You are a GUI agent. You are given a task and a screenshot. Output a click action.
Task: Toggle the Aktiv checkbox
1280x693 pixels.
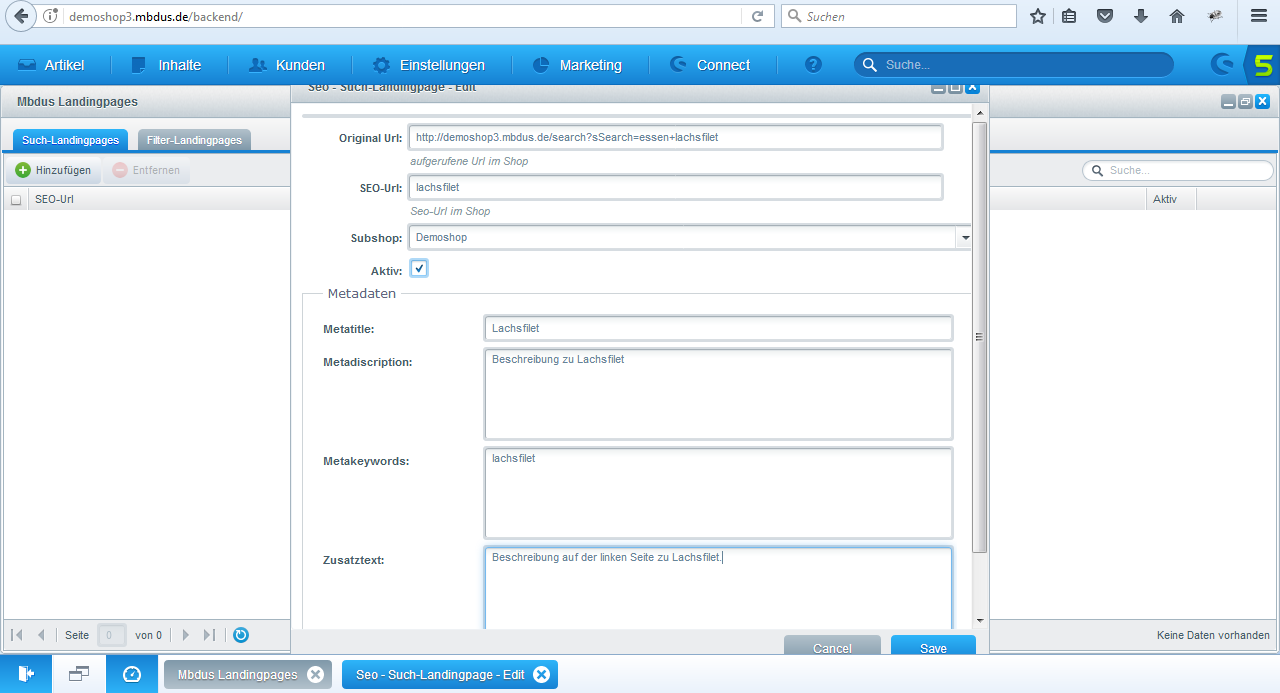click(419, 269)
